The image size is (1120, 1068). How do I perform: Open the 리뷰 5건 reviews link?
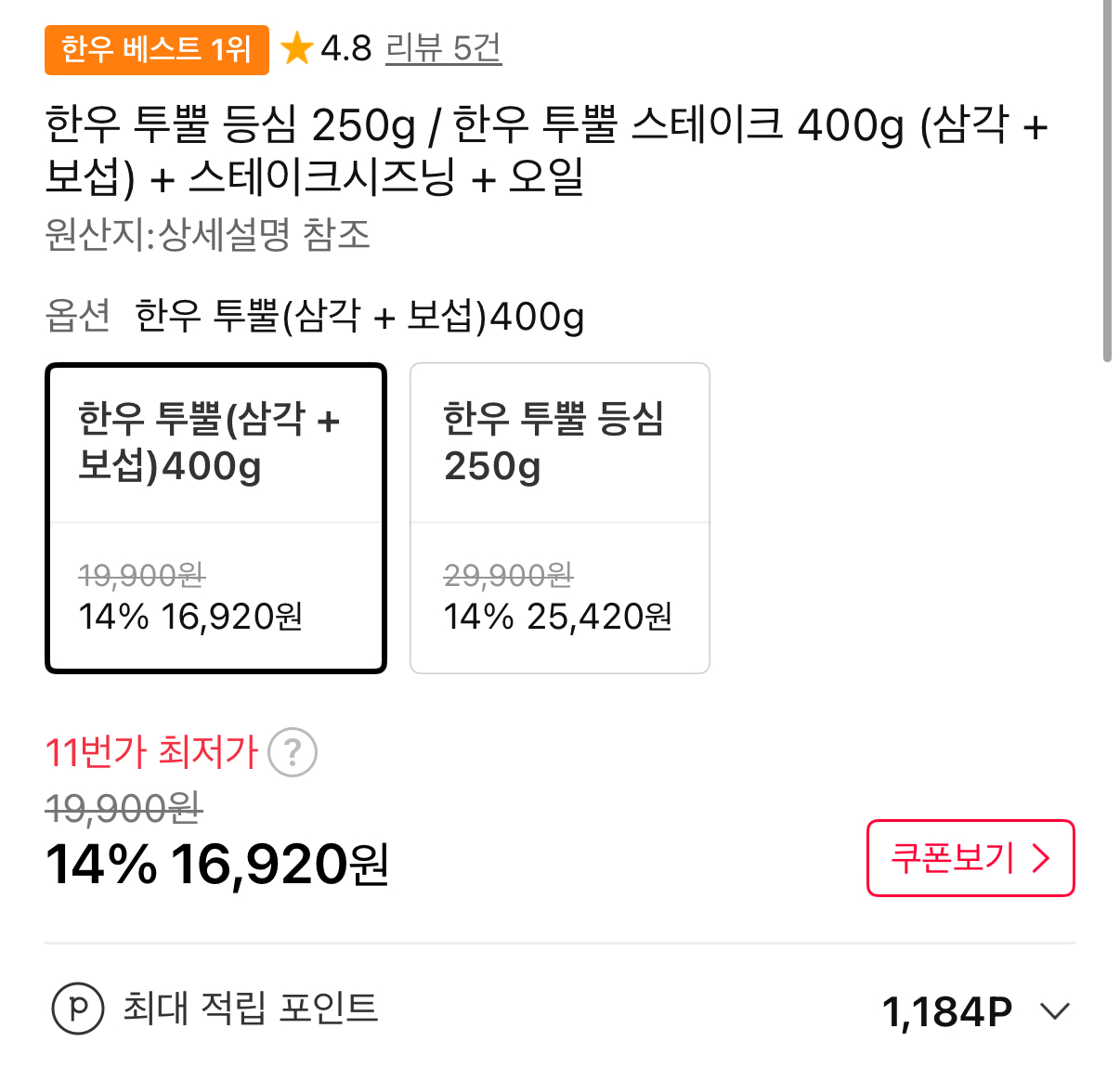click(443, 48)
